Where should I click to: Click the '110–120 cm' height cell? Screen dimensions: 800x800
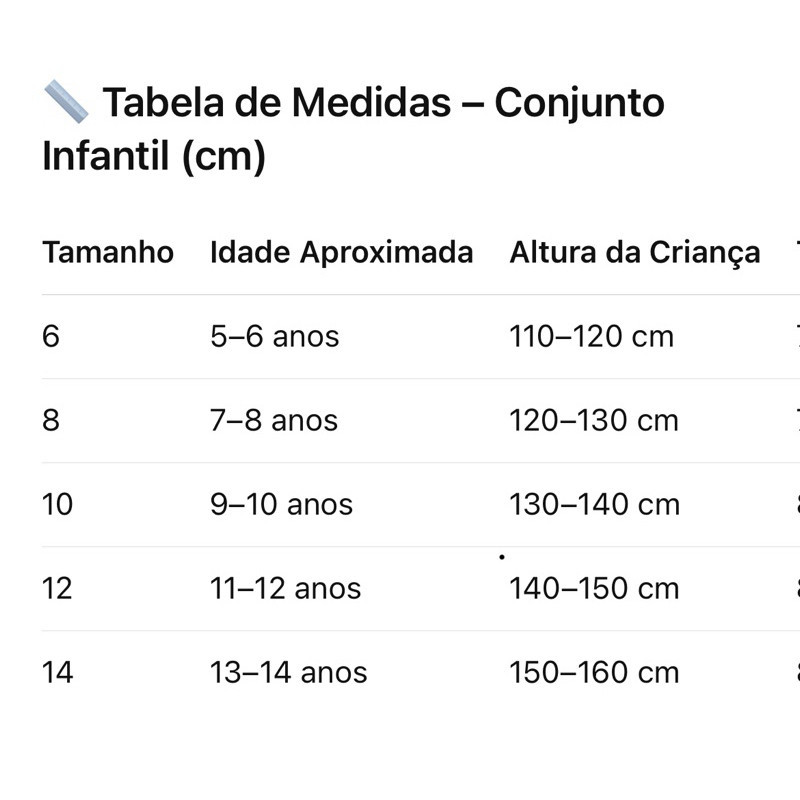tap(591, 337)
